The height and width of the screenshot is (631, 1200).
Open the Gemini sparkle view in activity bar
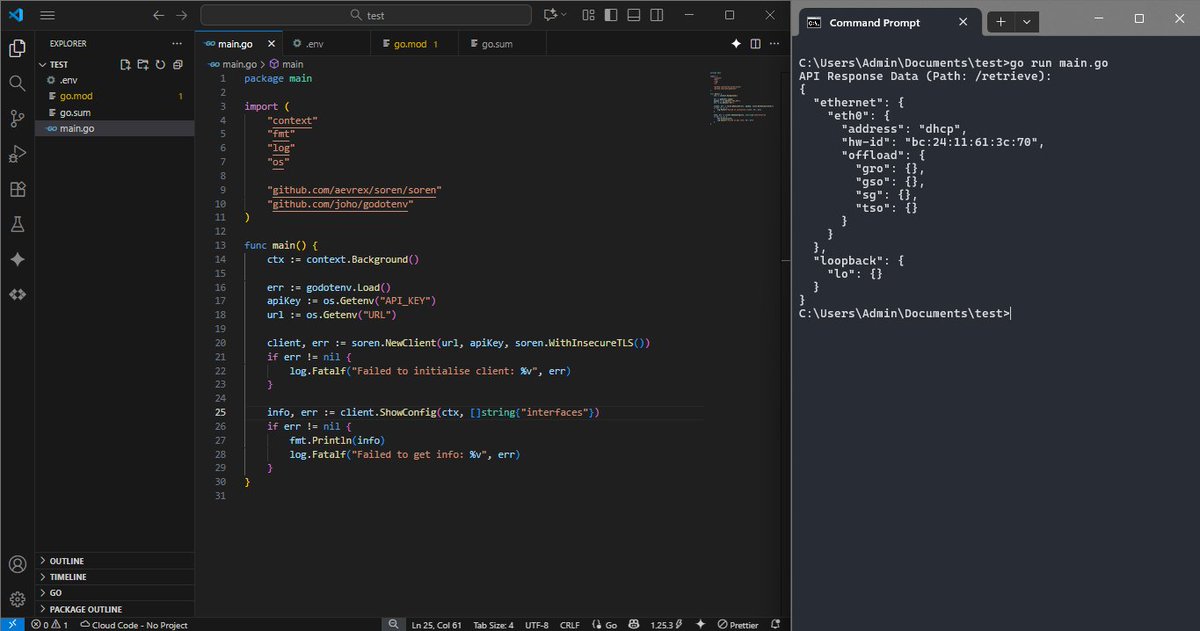(x=17, y=259)
